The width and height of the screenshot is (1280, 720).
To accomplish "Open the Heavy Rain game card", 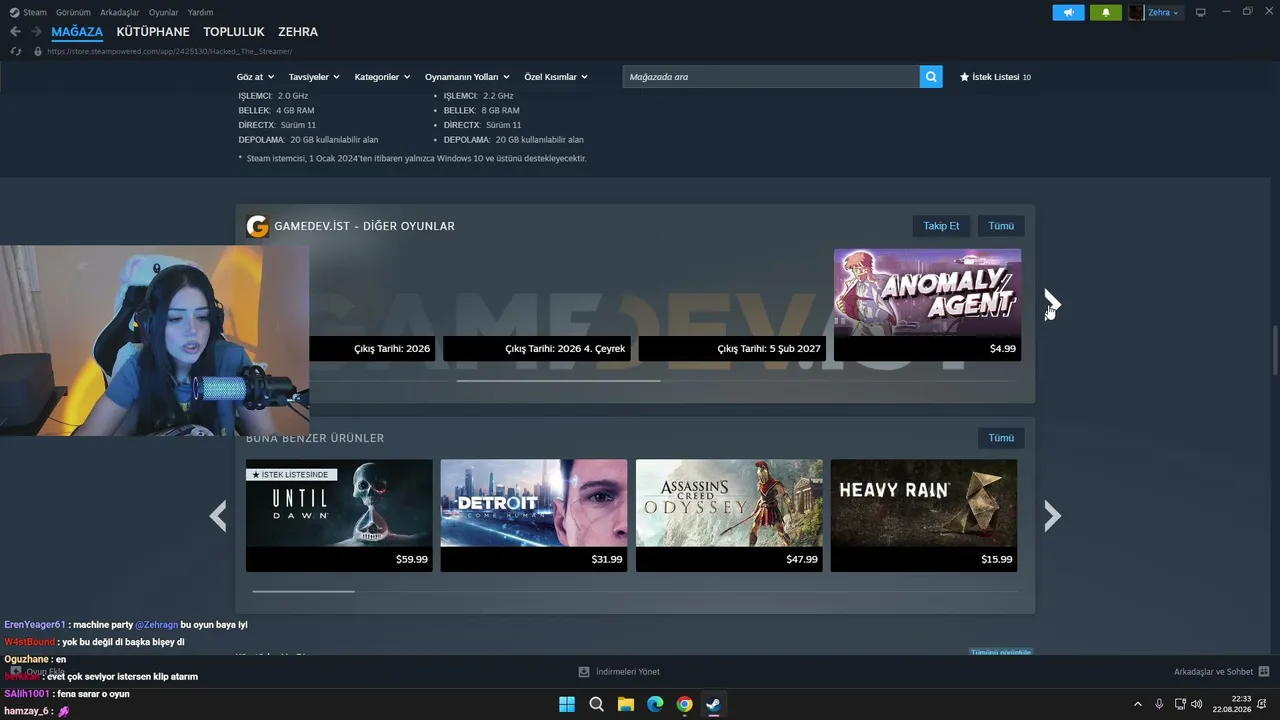I will coord(924,516).
